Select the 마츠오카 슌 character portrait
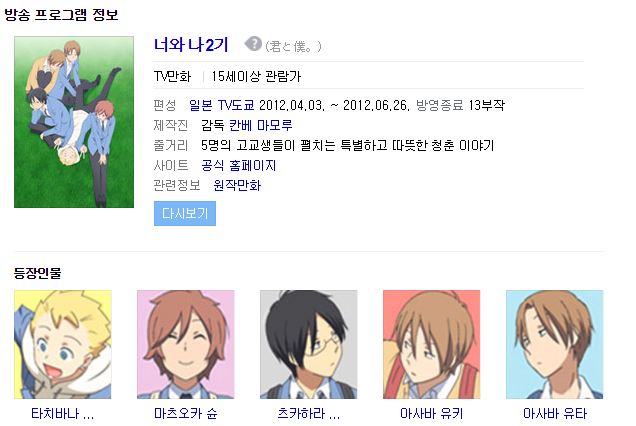Viewport: 636px width, 426px height. pyautogui.click(x=186, y=344)
